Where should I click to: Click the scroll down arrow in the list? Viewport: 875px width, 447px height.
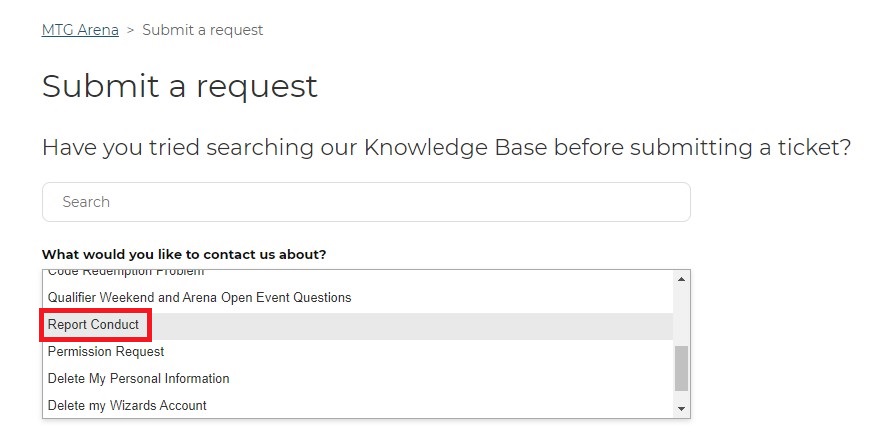tap(682, 408)
